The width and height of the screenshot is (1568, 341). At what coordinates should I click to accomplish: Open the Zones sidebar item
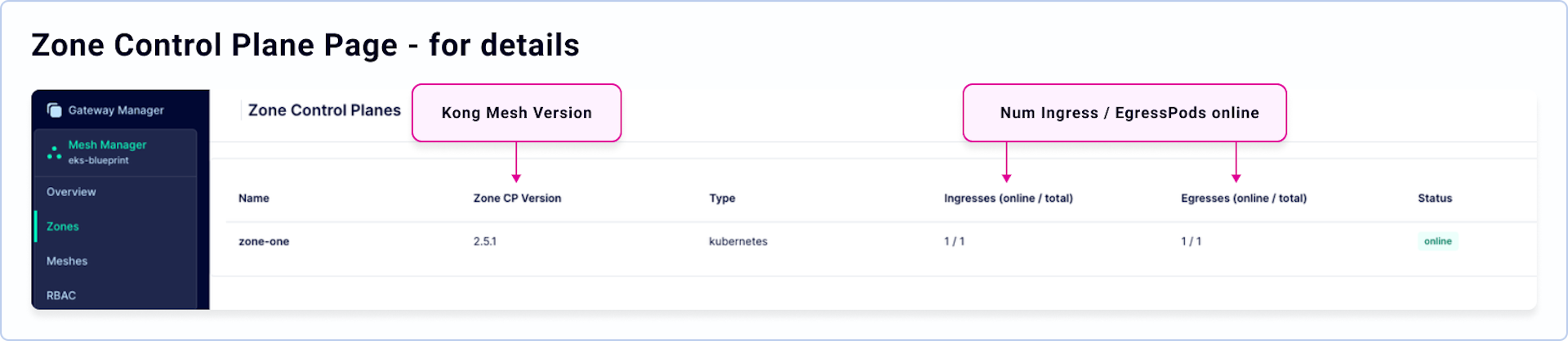click(x=63, y=227)
